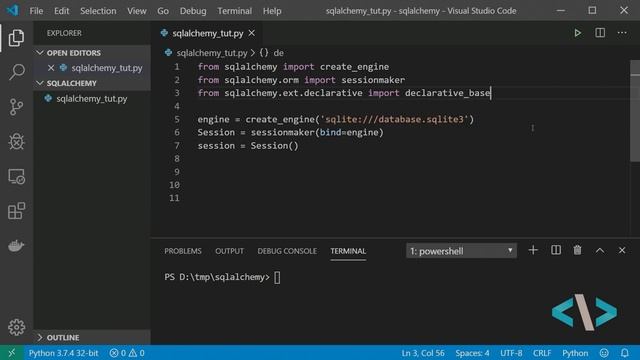Open the Terminal menu
The width and height of the screenshot is (640, 360).
pos(234,11)
